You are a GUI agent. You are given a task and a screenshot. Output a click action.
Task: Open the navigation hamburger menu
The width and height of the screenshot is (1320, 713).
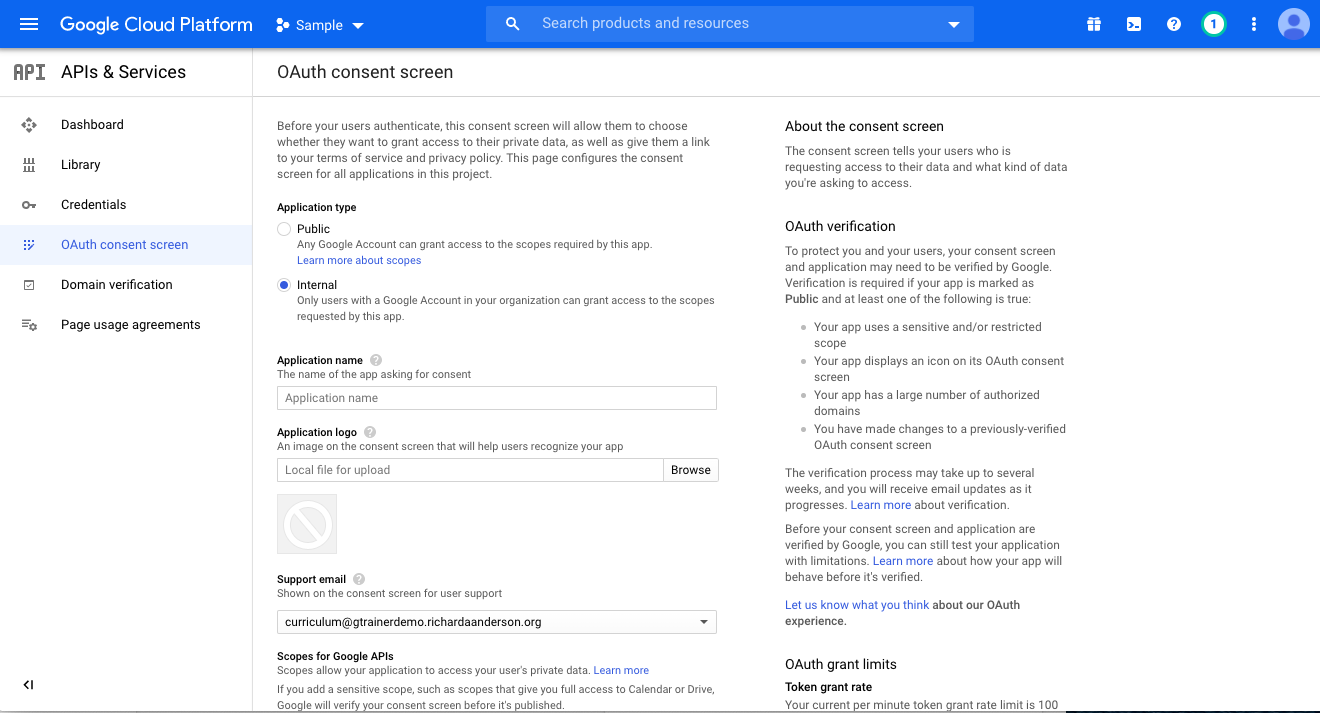click(28, 23)
